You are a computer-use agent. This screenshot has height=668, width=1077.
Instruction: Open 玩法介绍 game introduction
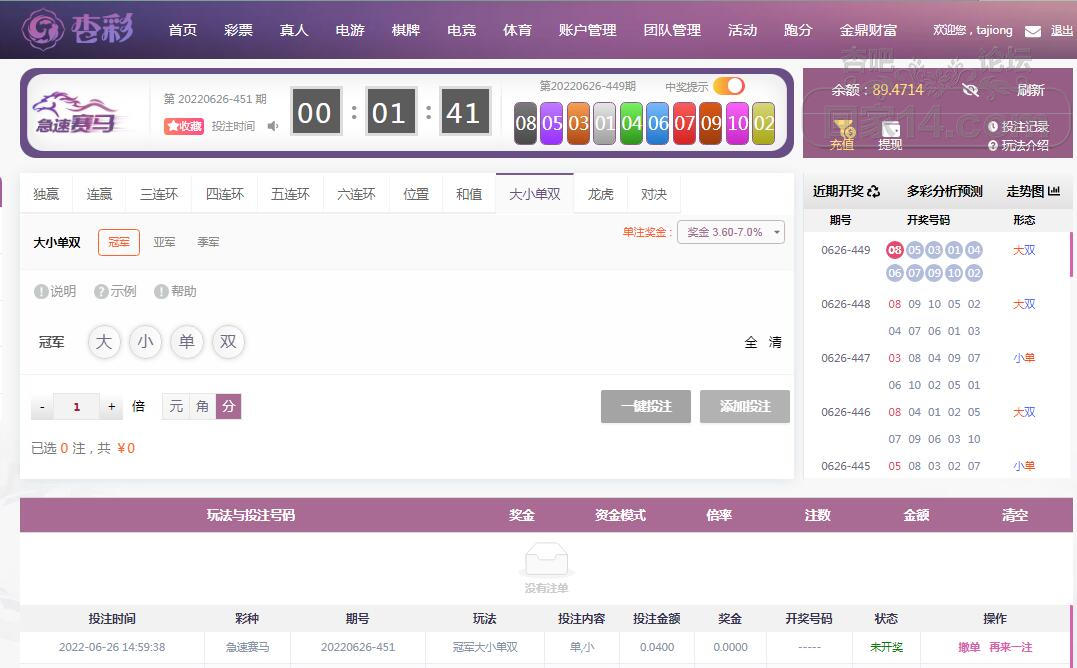1018,146
